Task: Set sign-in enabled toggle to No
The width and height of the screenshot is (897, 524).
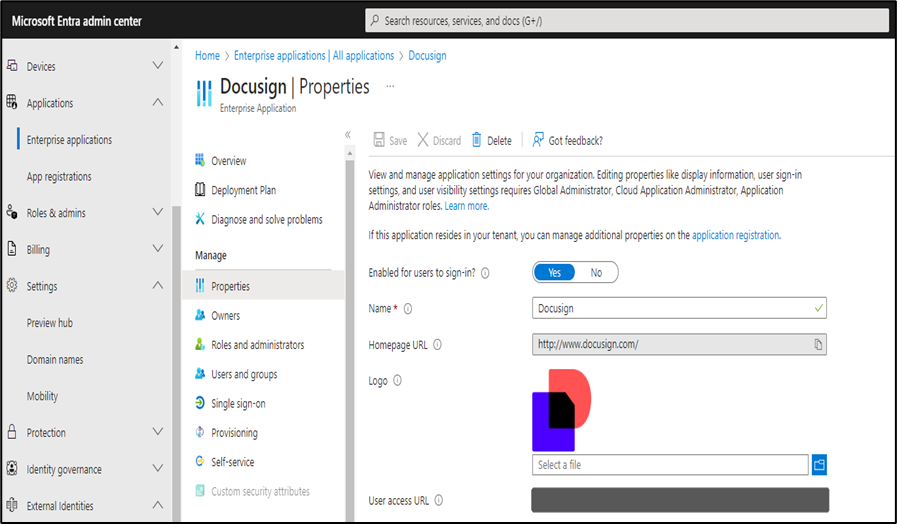Action: [596, 273]
